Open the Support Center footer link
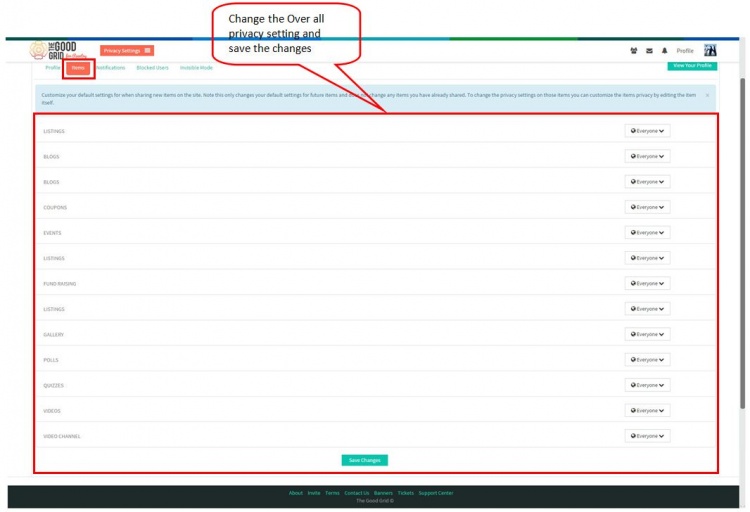The height and width of the screenshot is (512, 750). [x=436, y=493]
